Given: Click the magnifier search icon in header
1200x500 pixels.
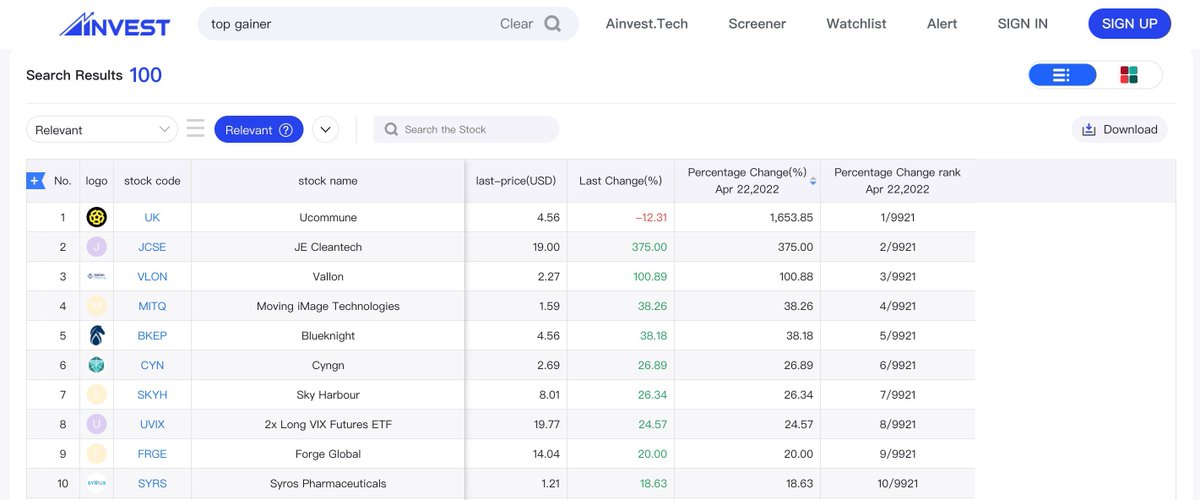Looking at the screenshot, I should (x=553, y=24).
